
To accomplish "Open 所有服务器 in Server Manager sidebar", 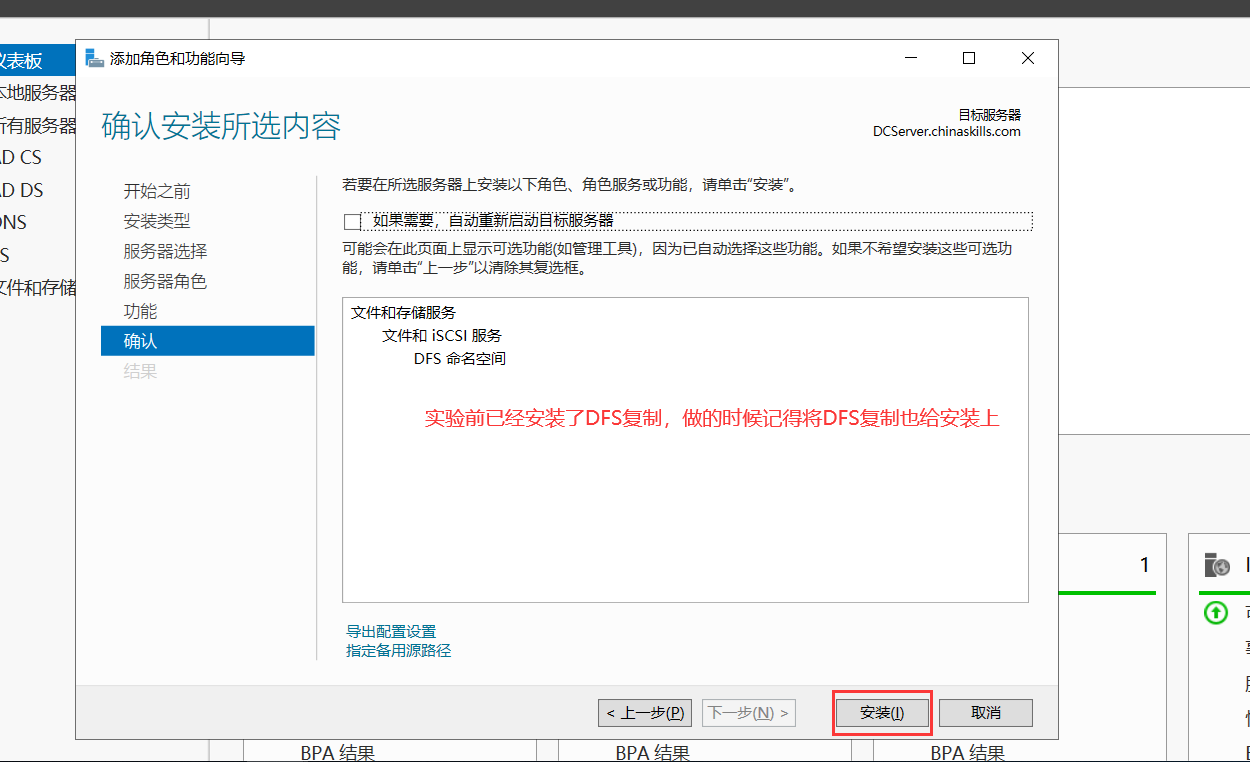I will tap(38, 125).
